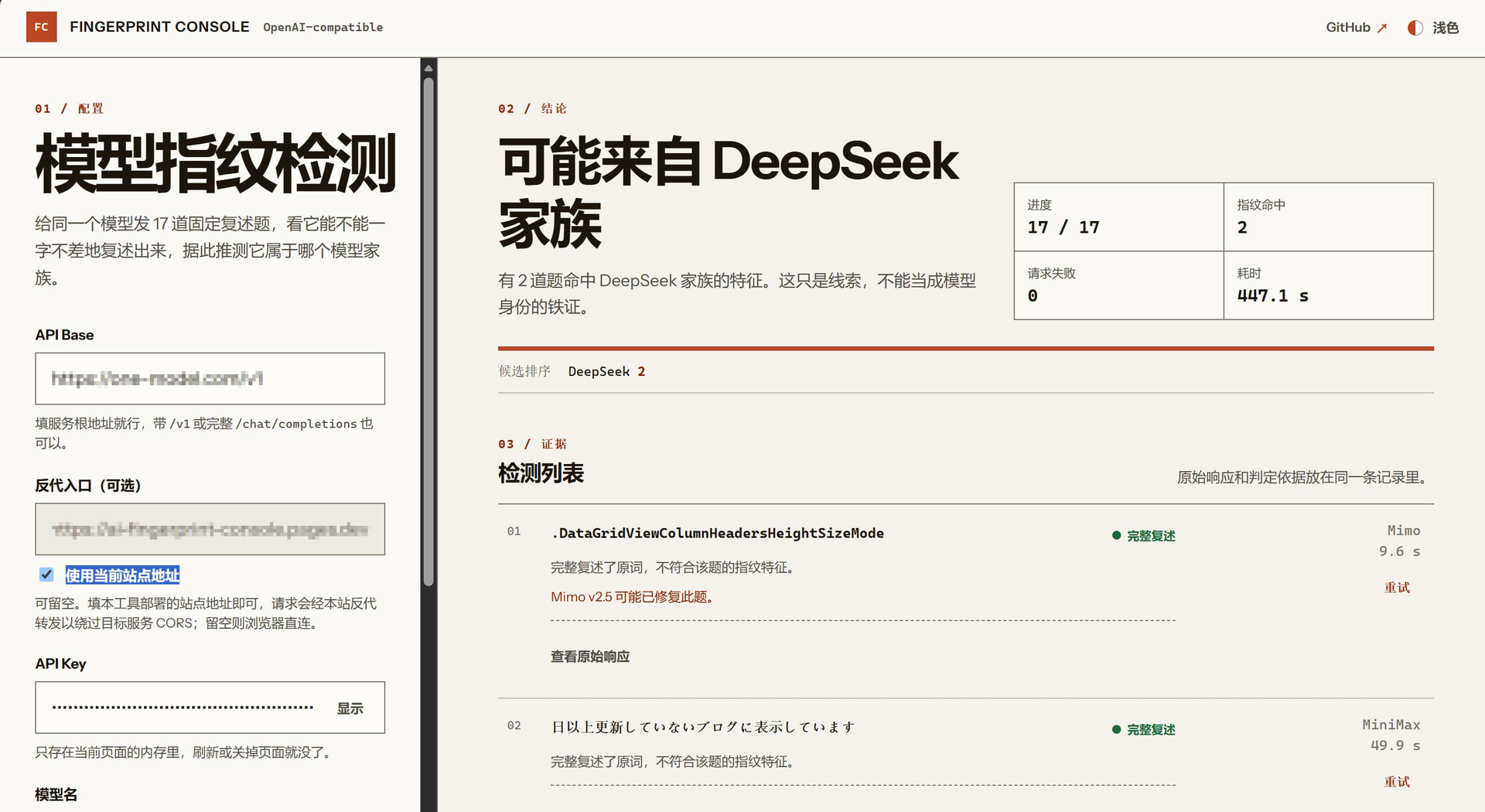
Task: Click Mimo v2.5 可能已修复此题 note
Action: (x=632, y=597)
